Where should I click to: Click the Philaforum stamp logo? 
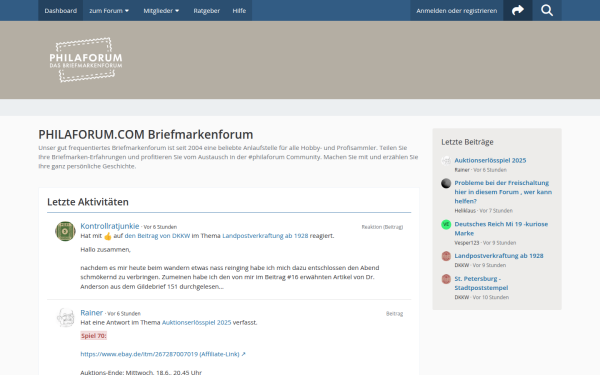(x=86, y=60)
